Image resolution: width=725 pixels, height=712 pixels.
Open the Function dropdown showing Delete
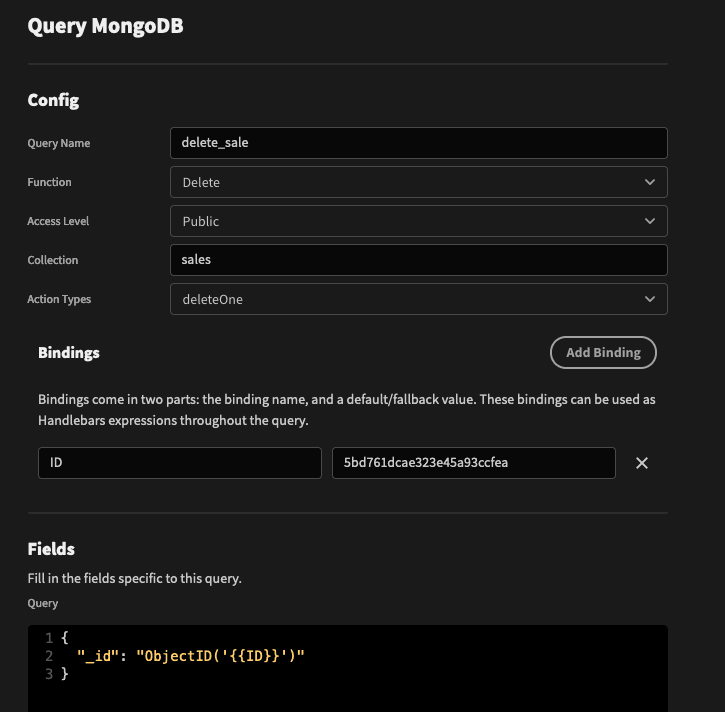[x=418, y=182]
